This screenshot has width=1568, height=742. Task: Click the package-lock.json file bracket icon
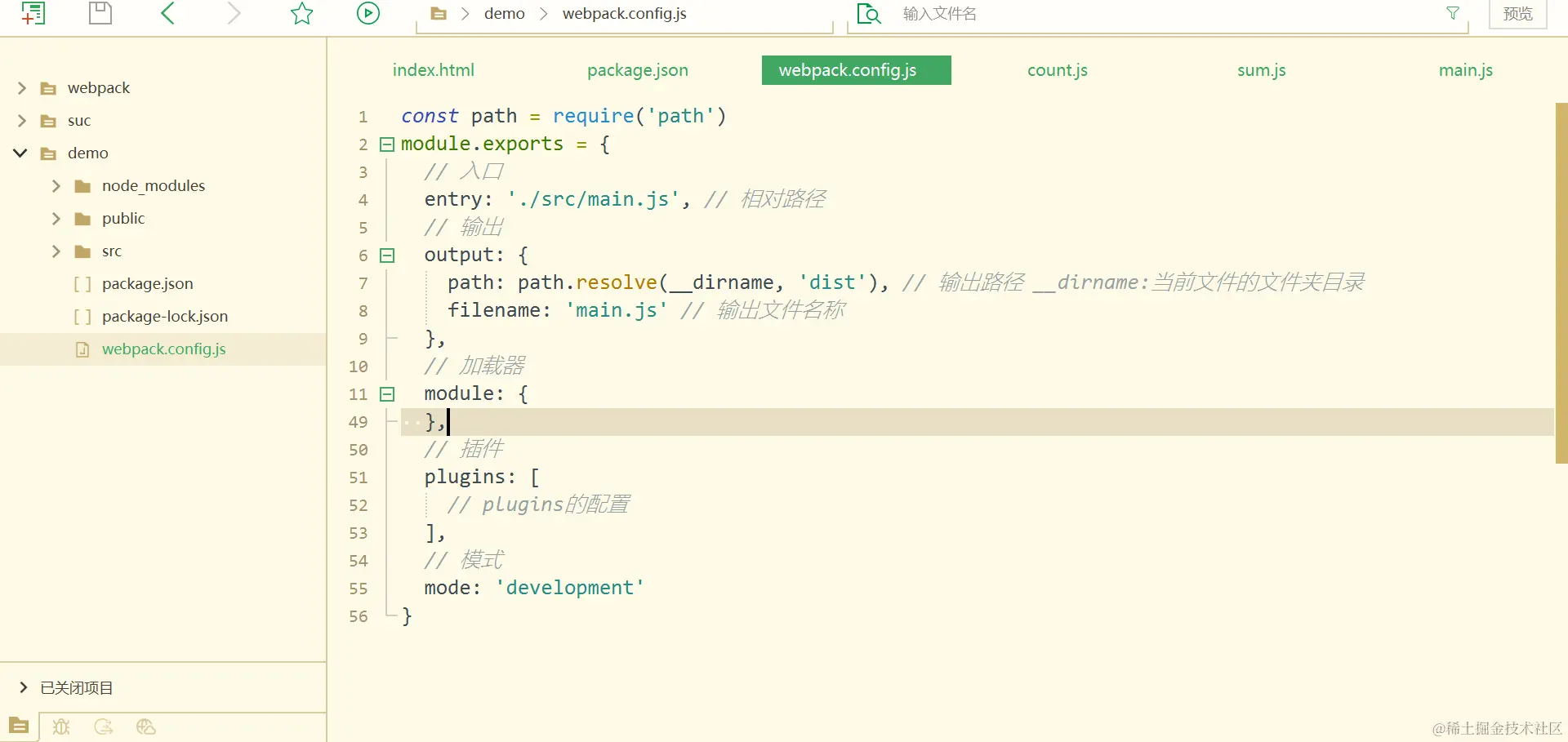82,317
